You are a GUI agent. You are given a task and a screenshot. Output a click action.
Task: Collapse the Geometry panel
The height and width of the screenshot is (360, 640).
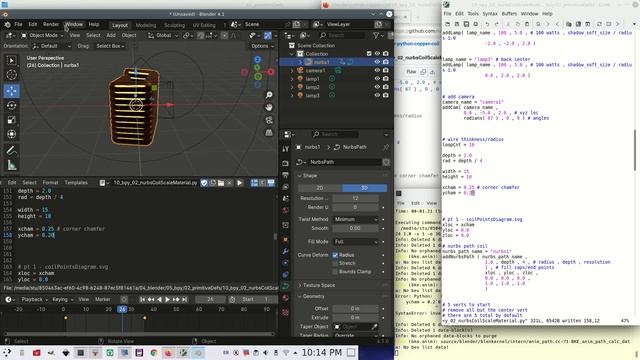coord(313,296)
